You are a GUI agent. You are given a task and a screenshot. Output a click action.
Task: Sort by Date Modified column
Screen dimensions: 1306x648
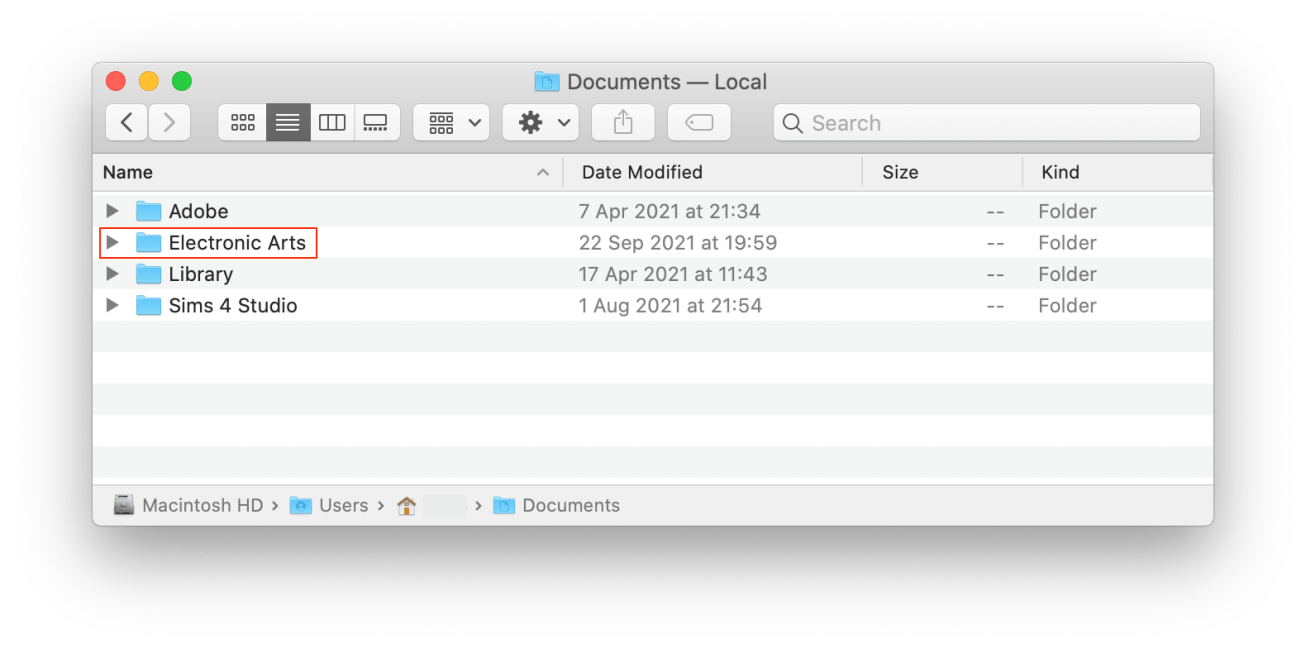coord(641,172)
